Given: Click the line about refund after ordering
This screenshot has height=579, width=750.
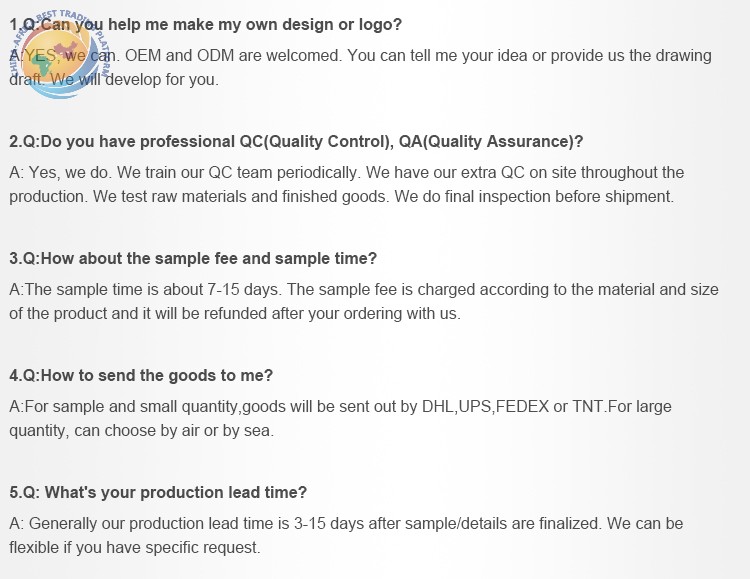Looking at the screenshot, I should pyautogui.click(x=235, y=314).
